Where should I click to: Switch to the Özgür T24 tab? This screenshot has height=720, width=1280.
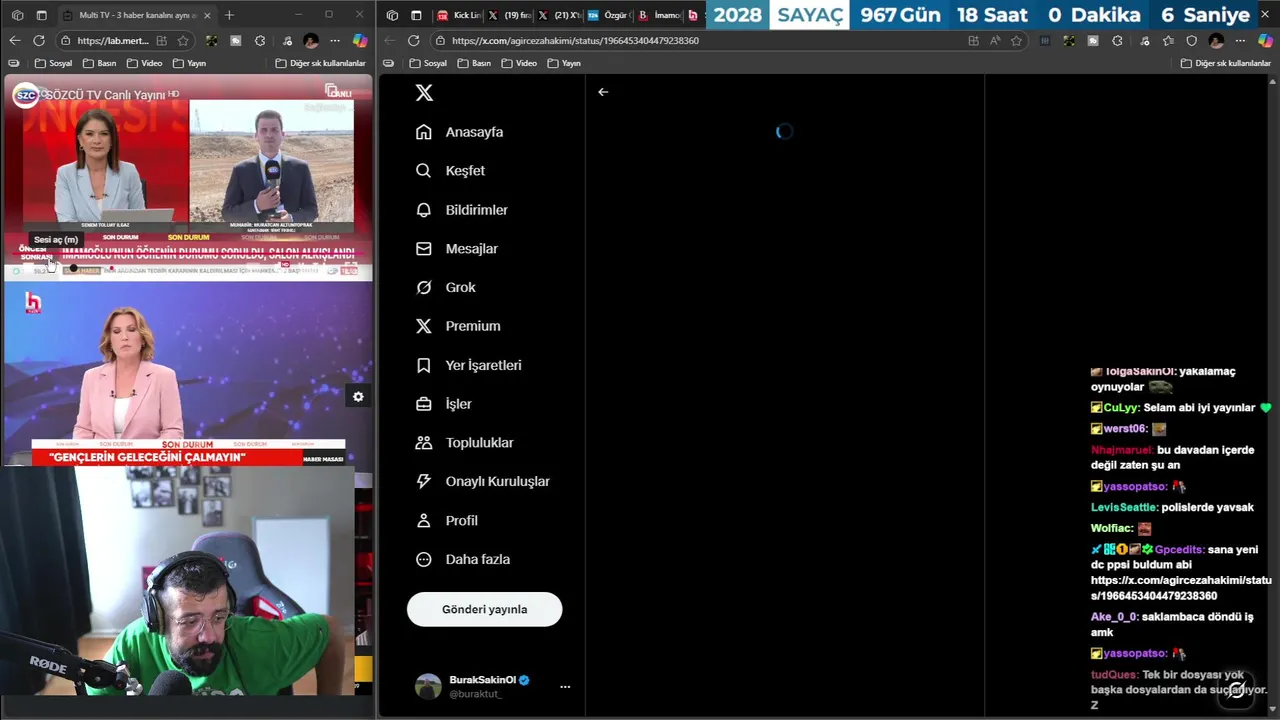[x=609, y=15]
